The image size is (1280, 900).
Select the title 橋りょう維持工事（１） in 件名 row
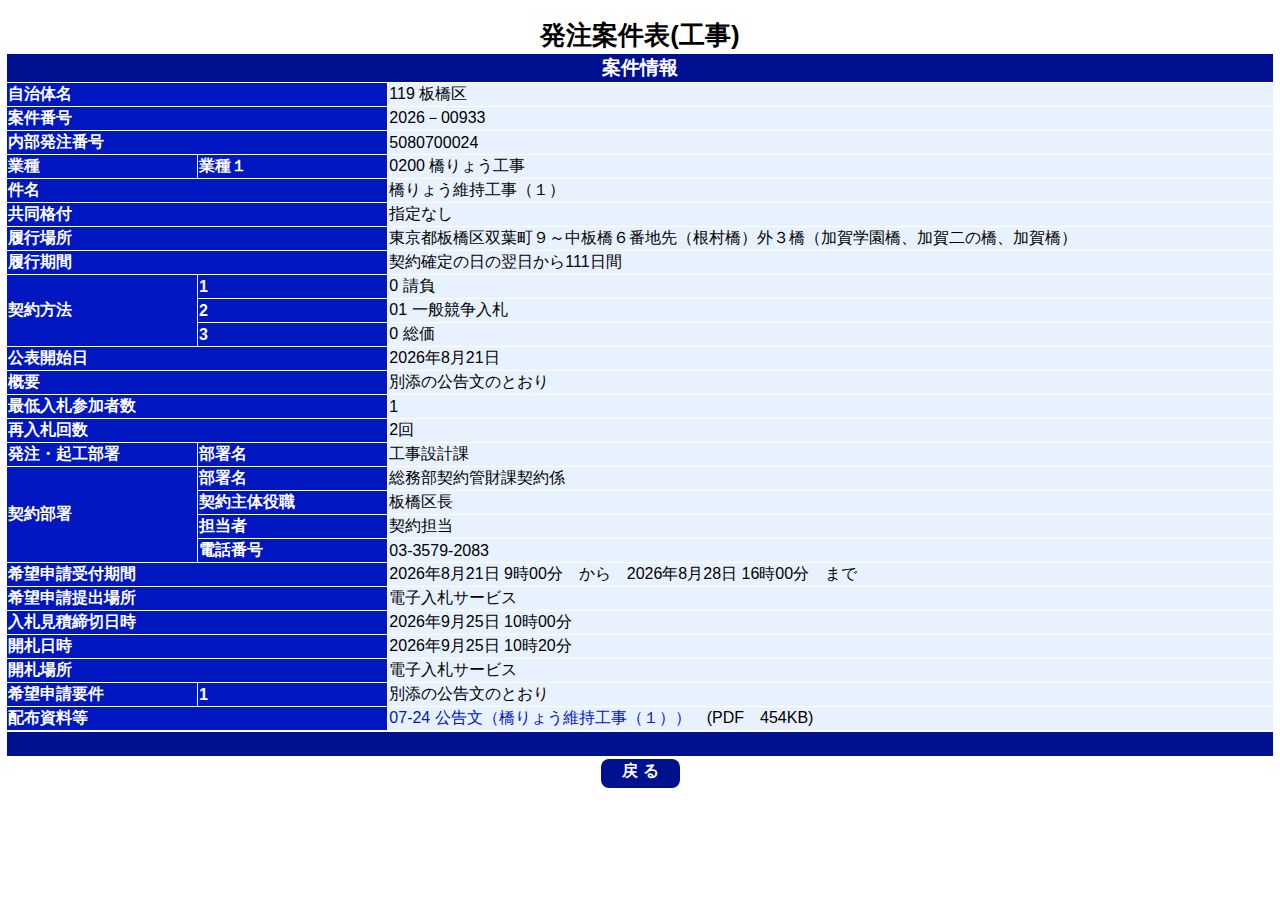point(475,190)
